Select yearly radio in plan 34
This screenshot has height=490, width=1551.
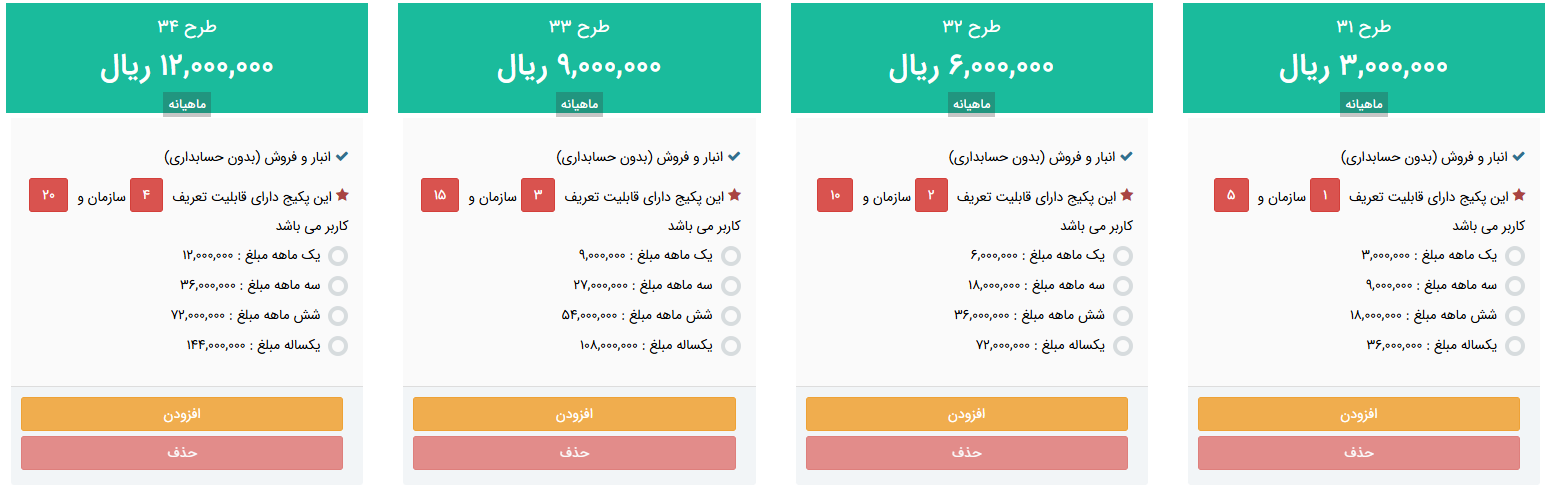coord(338,346)
